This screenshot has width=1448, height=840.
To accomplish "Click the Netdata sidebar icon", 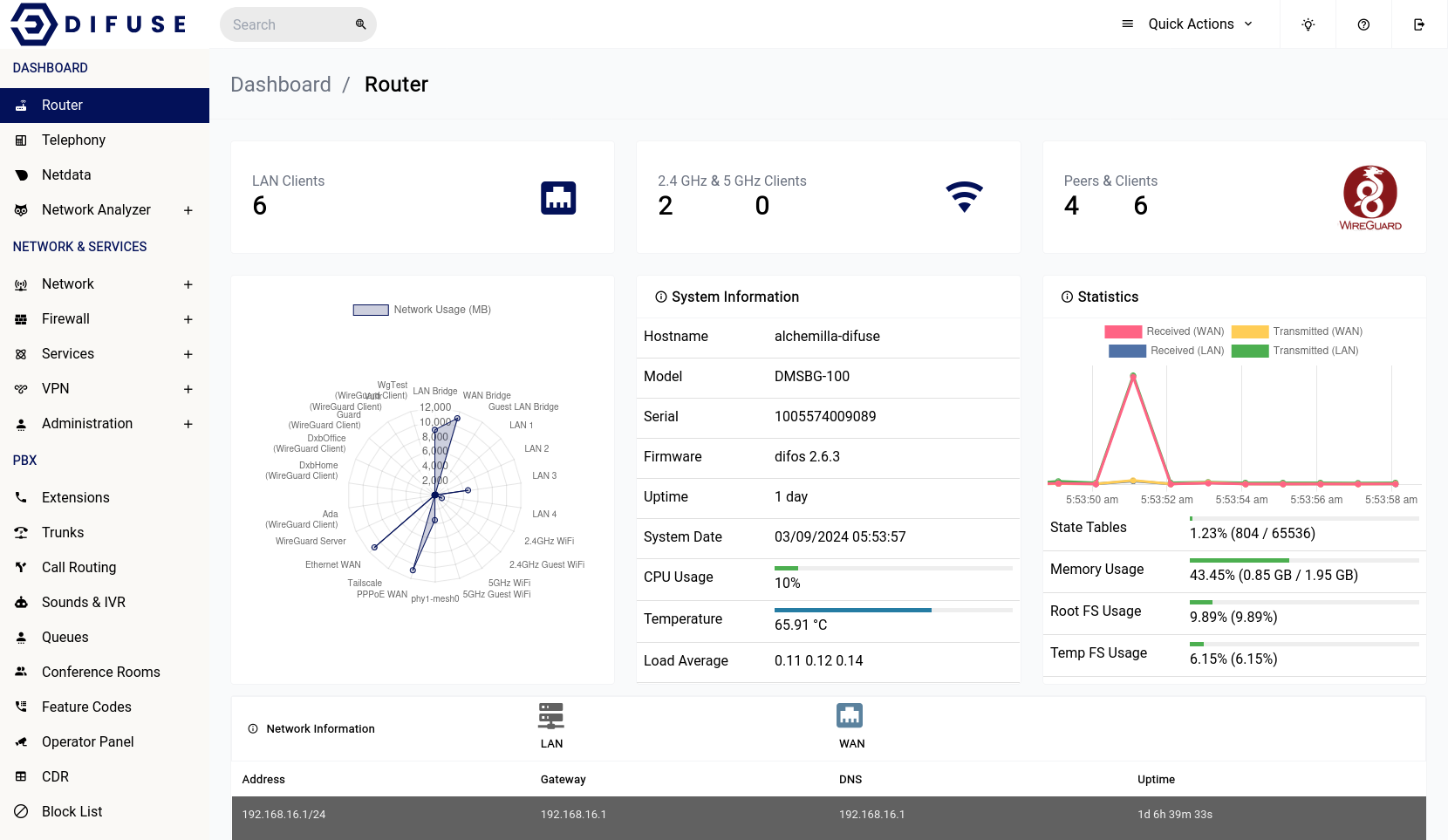I will click(21, 175).
